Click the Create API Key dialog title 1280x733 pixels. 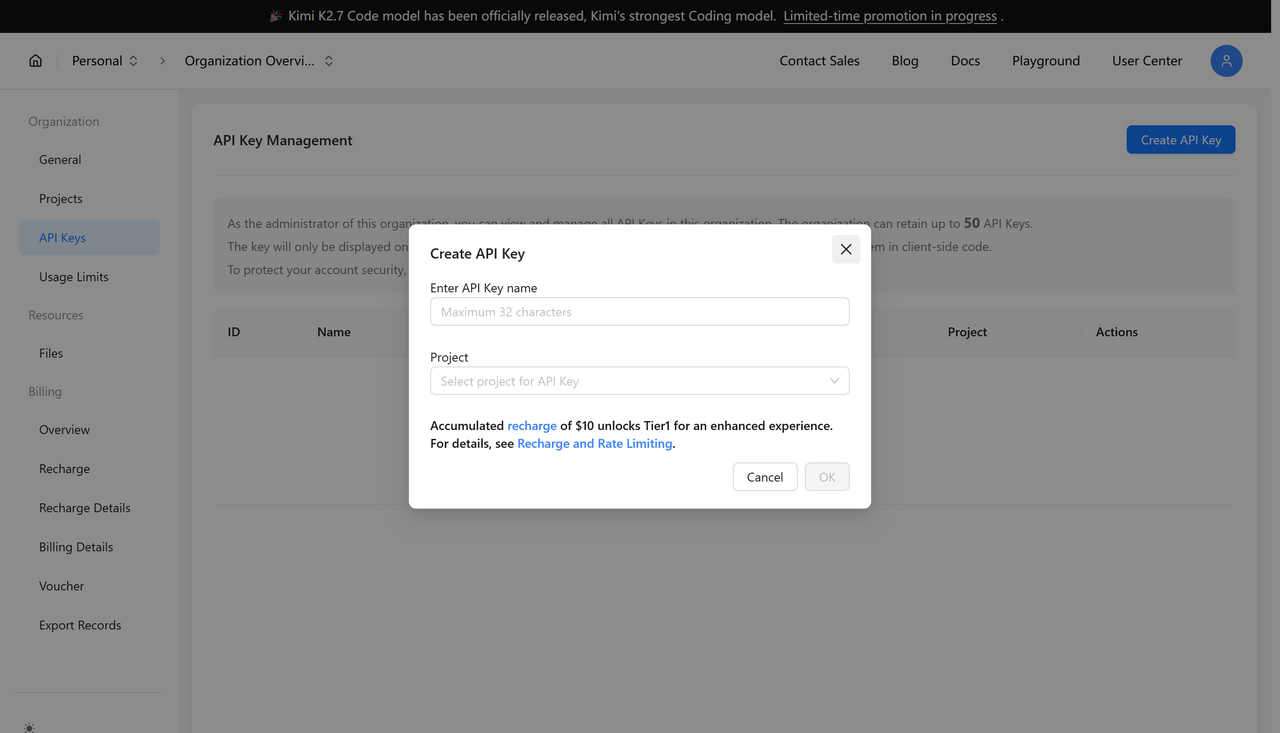point(477,253)
